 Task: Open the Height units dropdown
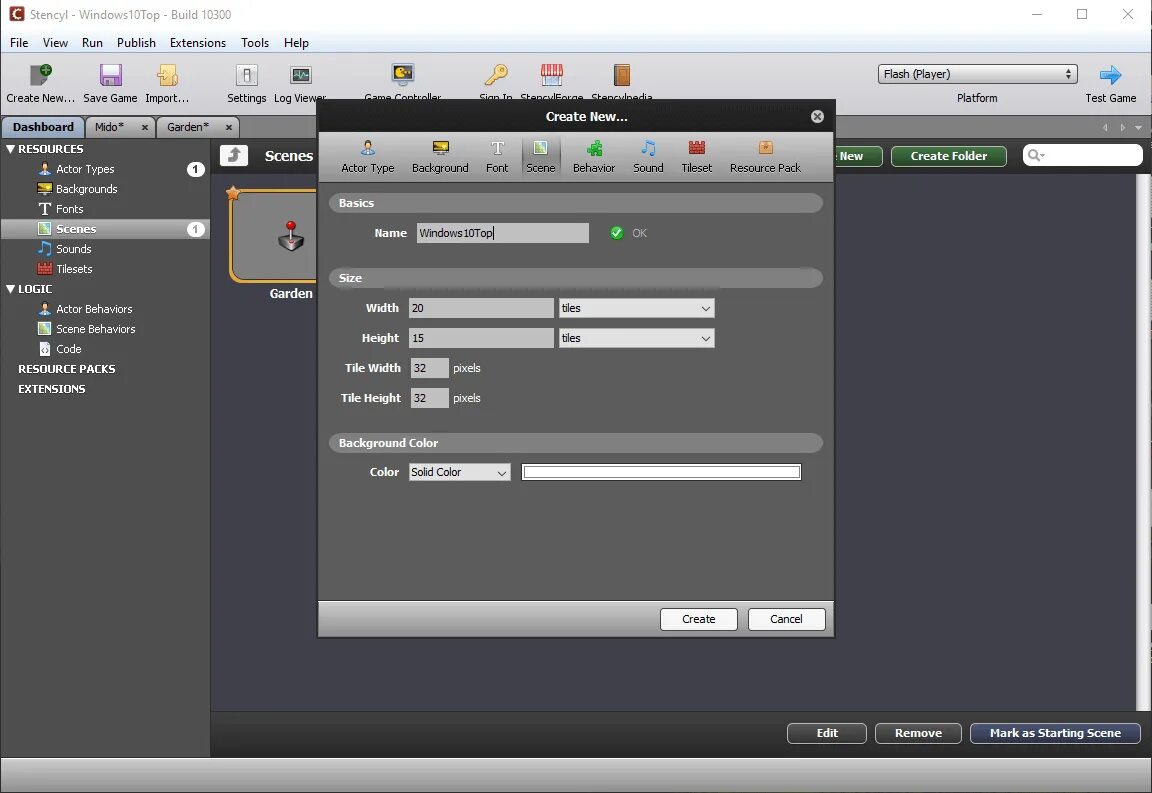pos(636,338)
